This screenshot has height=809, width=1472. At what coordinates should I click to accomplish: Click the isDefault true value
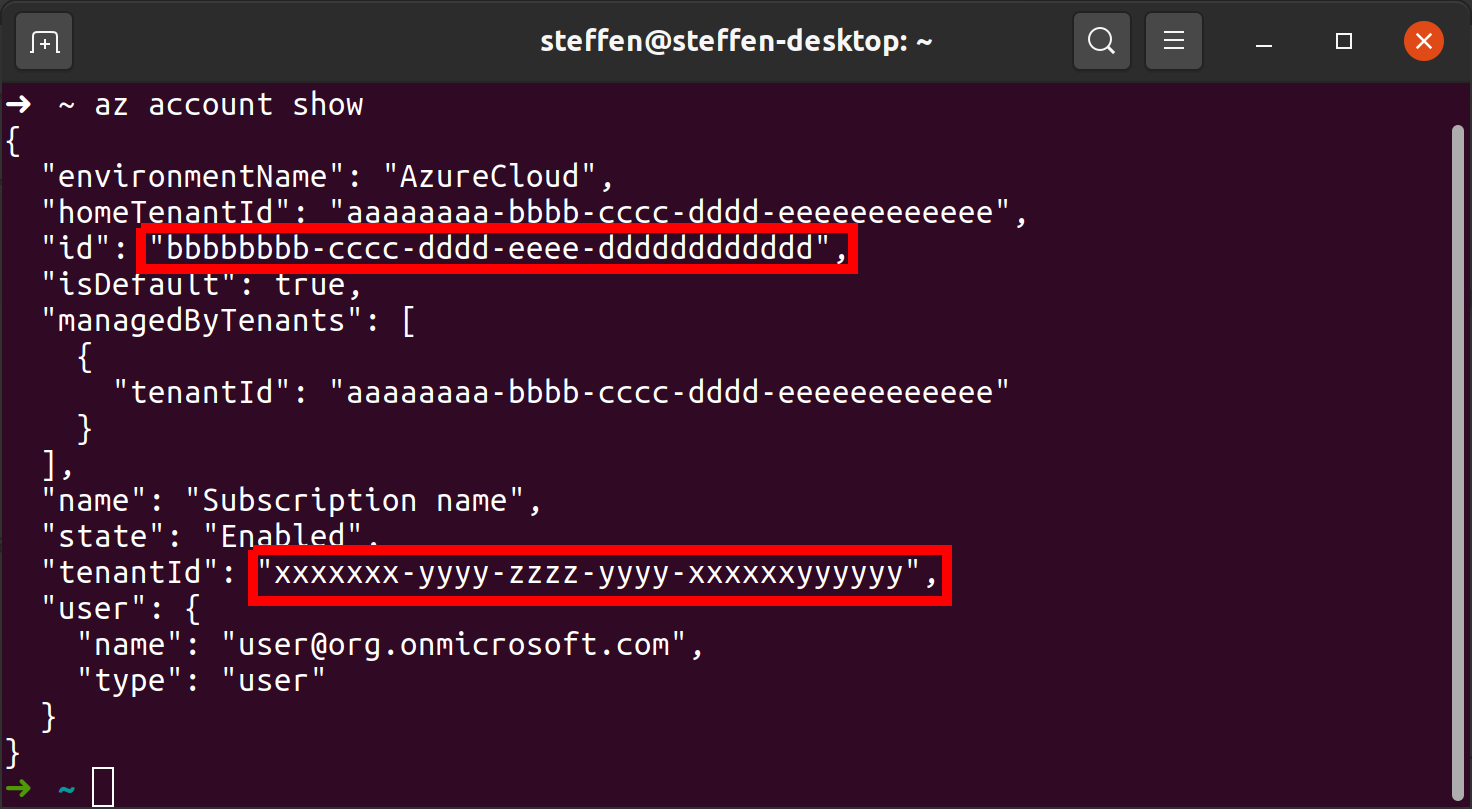tap(309, 285)
